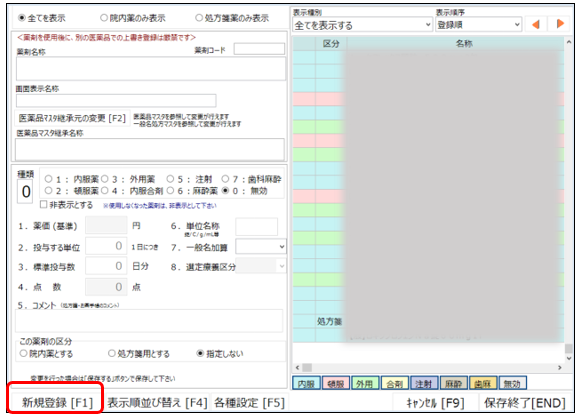
Task: Click the 麻酔 color legend swatch
Action: [x=454, y=383]
